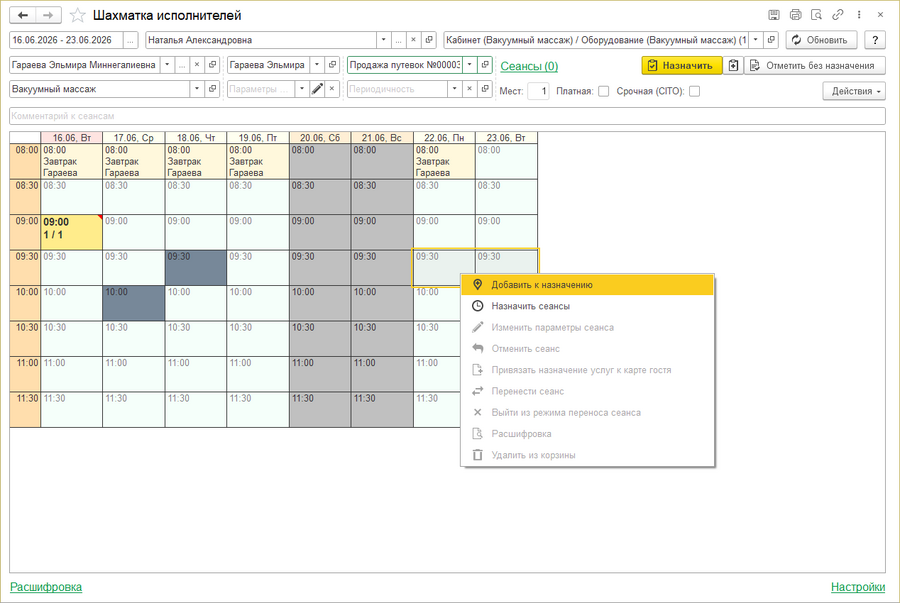This screenshot has height=603, width=900.
Task: Click the printer icon in title bar
Action: (795, 15)
